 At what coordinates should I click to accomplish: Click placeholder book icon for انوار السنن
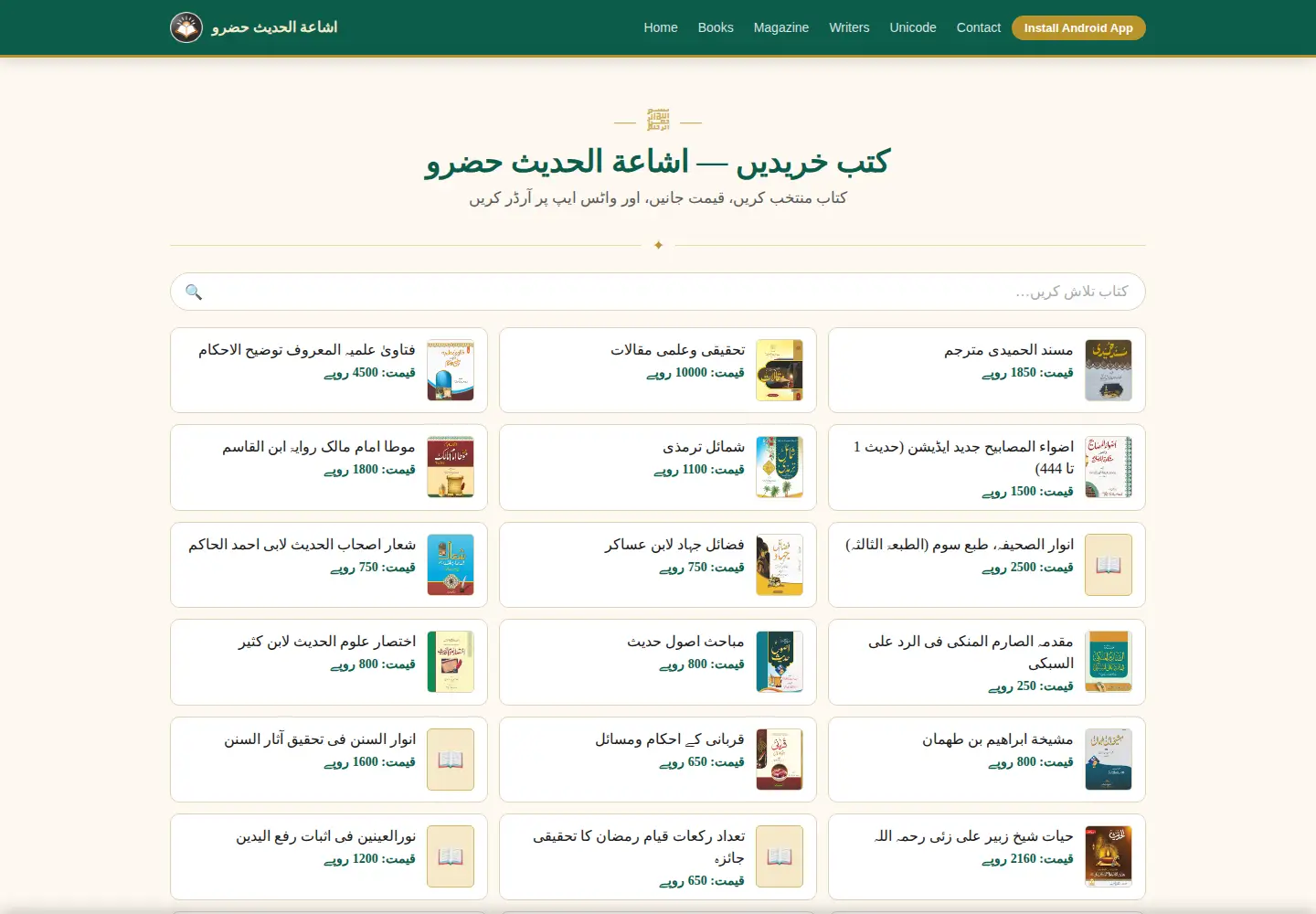451,760
